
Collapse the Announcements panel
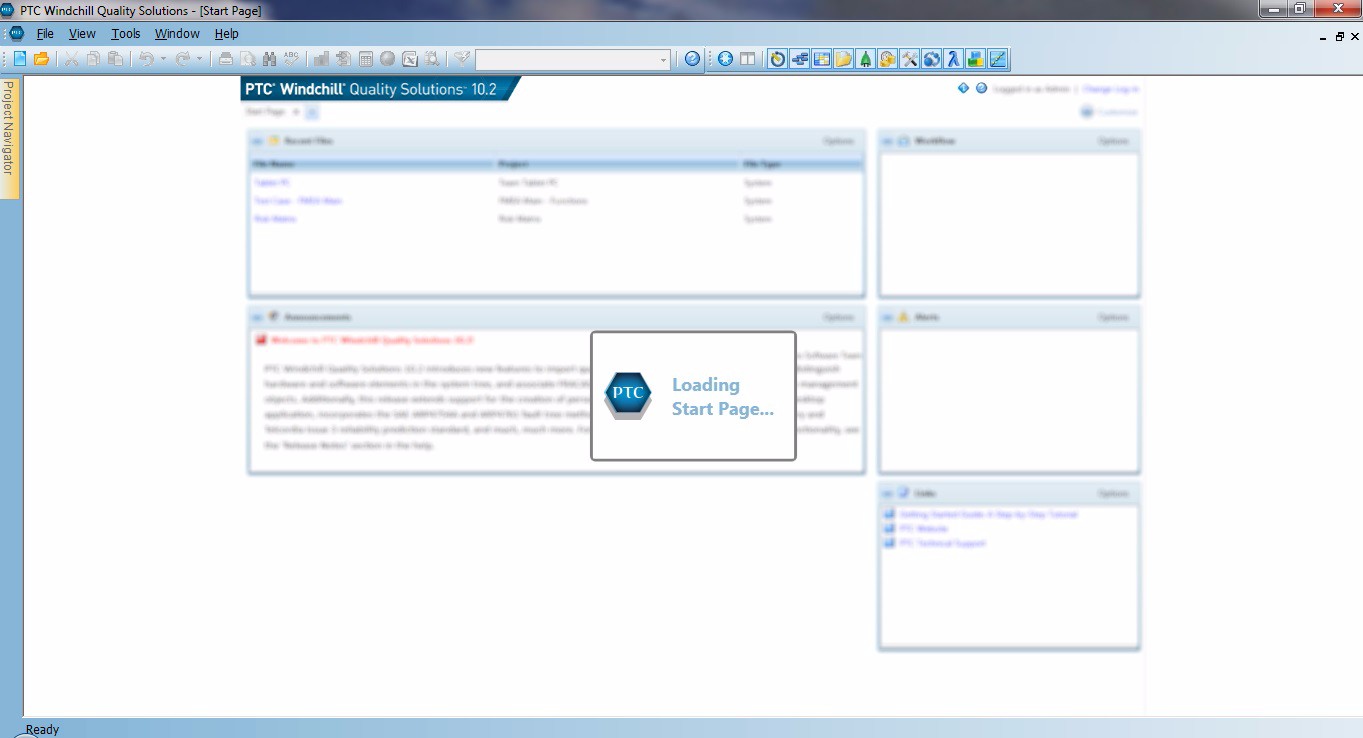tap(257, 317)
